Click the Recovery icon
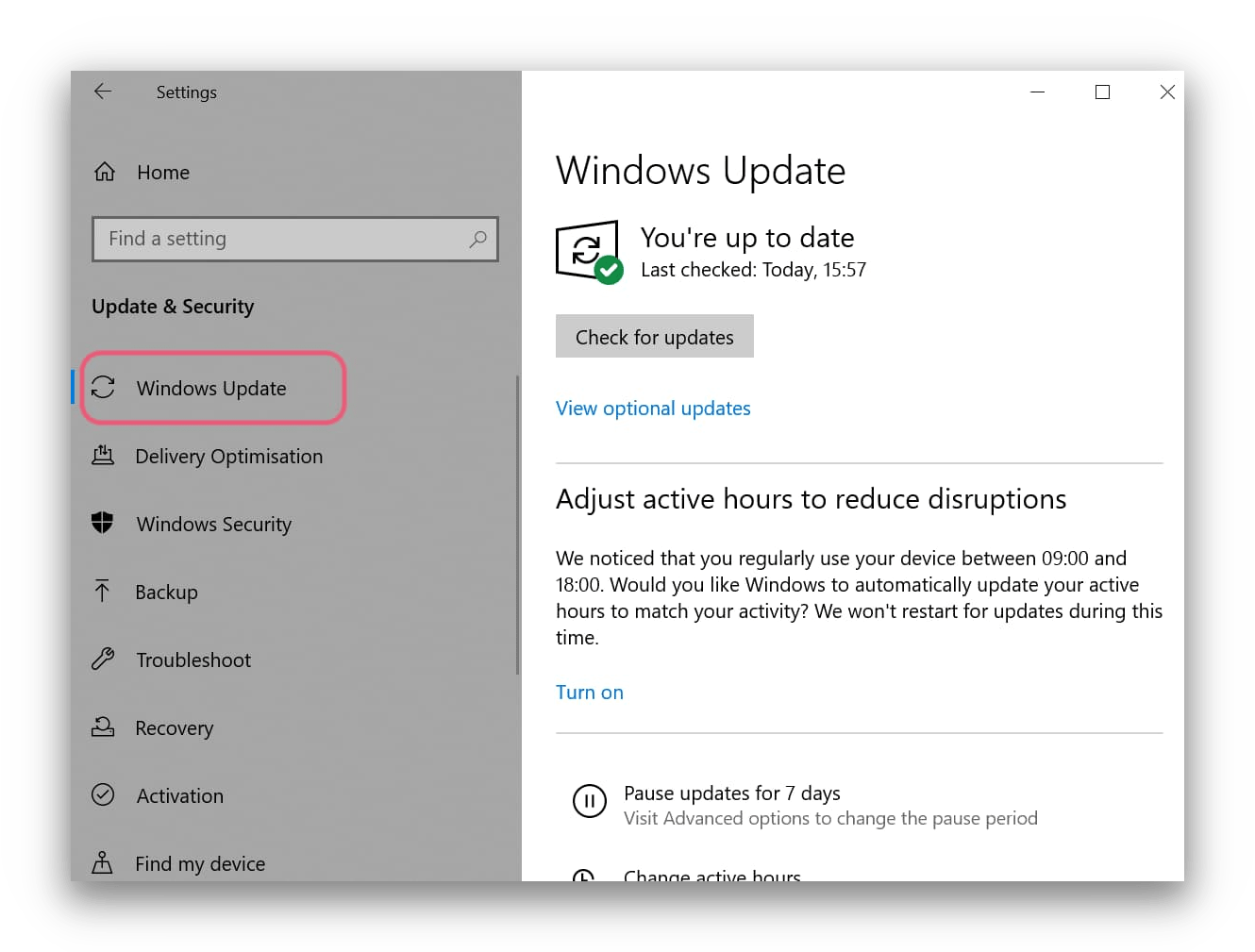The image size is (1255, 952). click(x=103, y=727)
